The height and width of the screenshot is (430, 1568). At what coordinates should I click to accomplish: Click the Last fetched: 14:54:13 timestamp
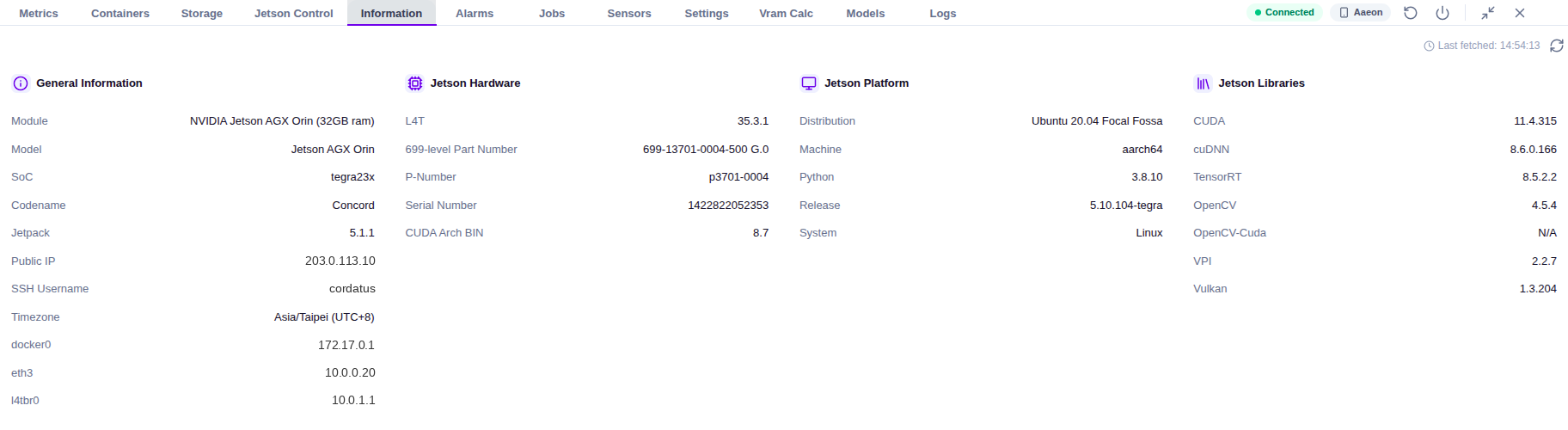(1489, 46)
